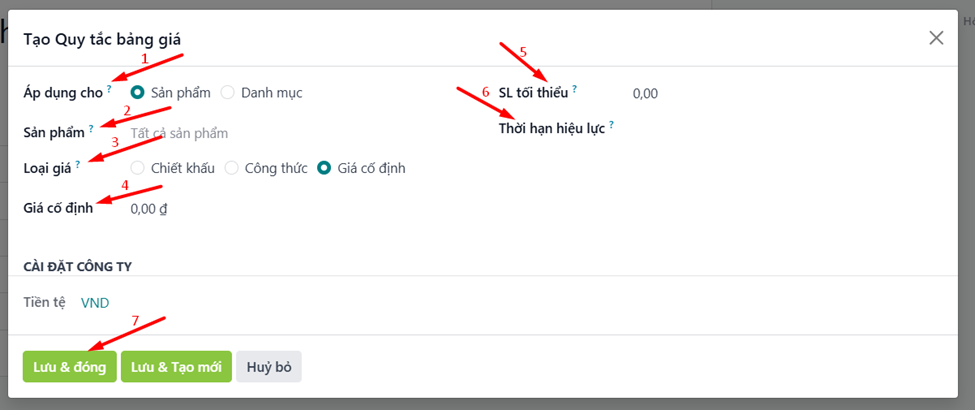Click the Lưu & Tạo mới button
This screenshot has width=975, height=410.
(x=176, y=366)
